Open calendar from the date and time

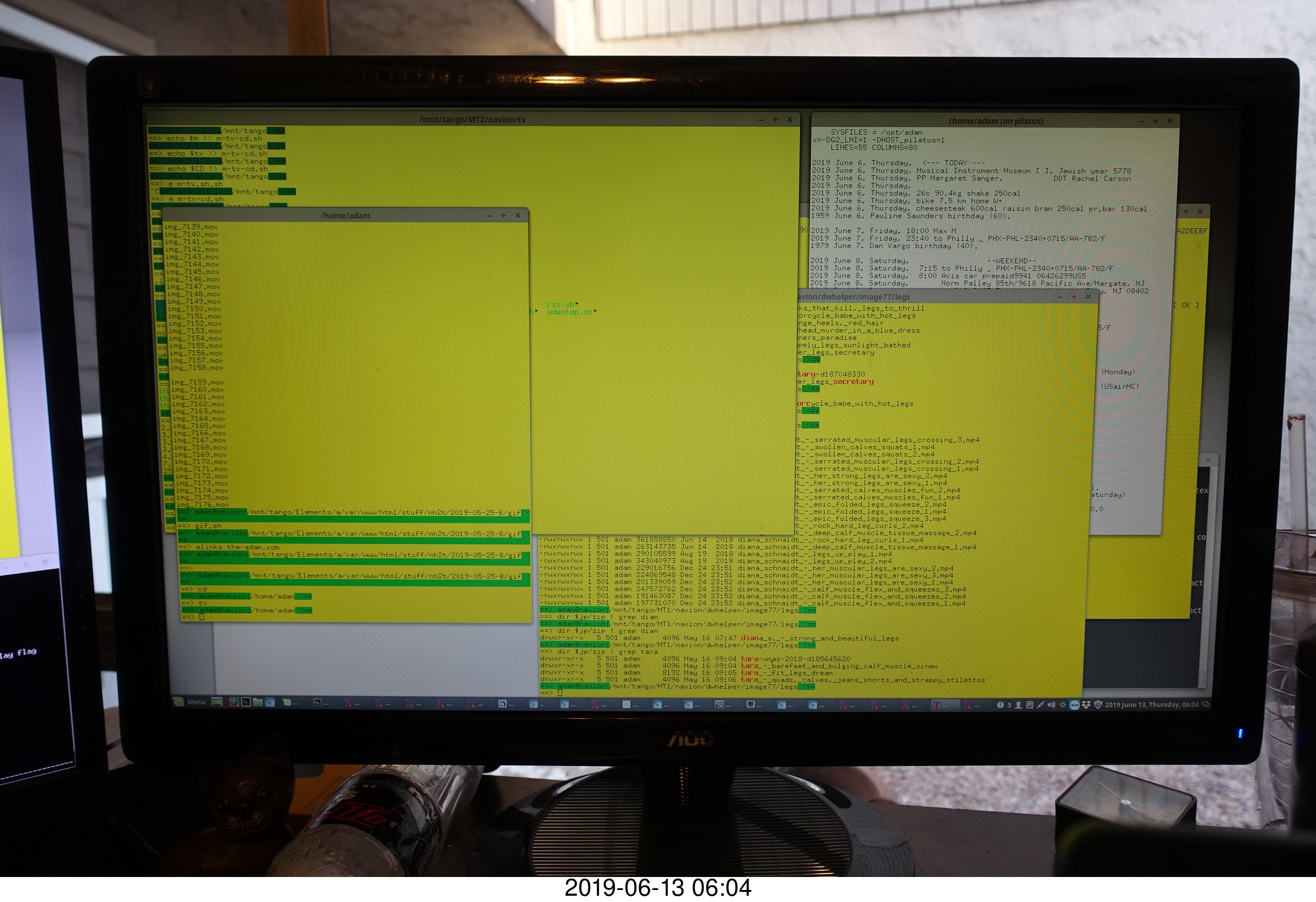1151,705
